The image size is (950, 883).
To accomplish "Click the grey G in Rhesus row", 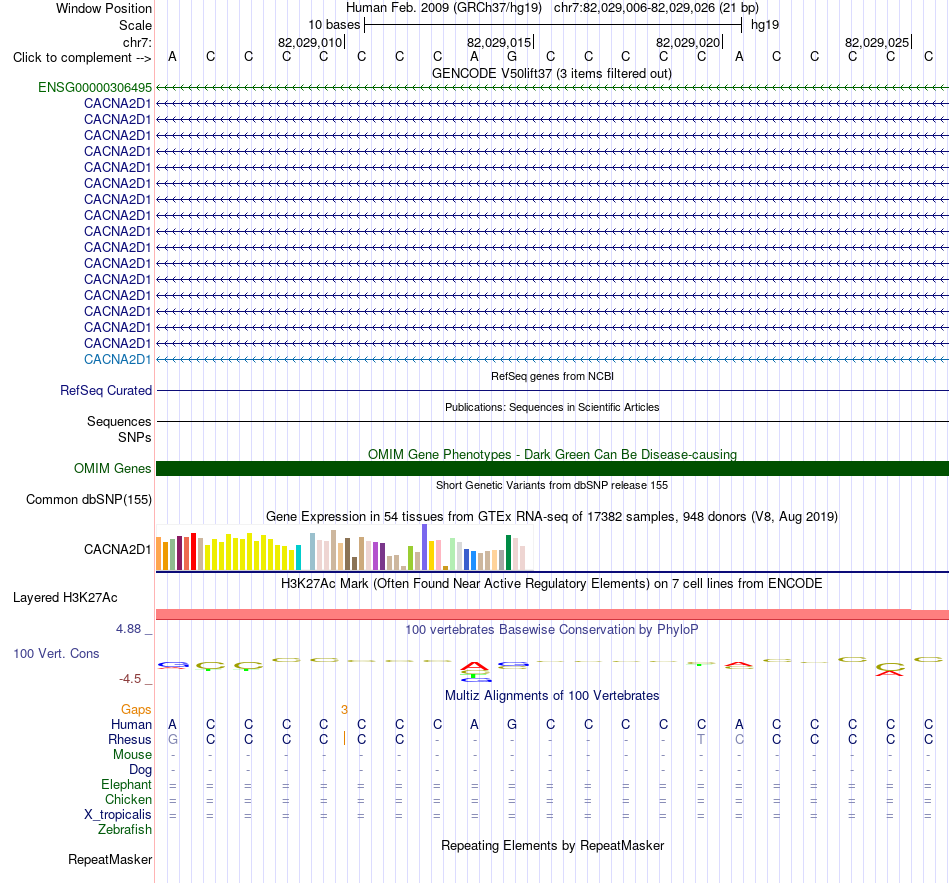I will (x=173, y=739).
